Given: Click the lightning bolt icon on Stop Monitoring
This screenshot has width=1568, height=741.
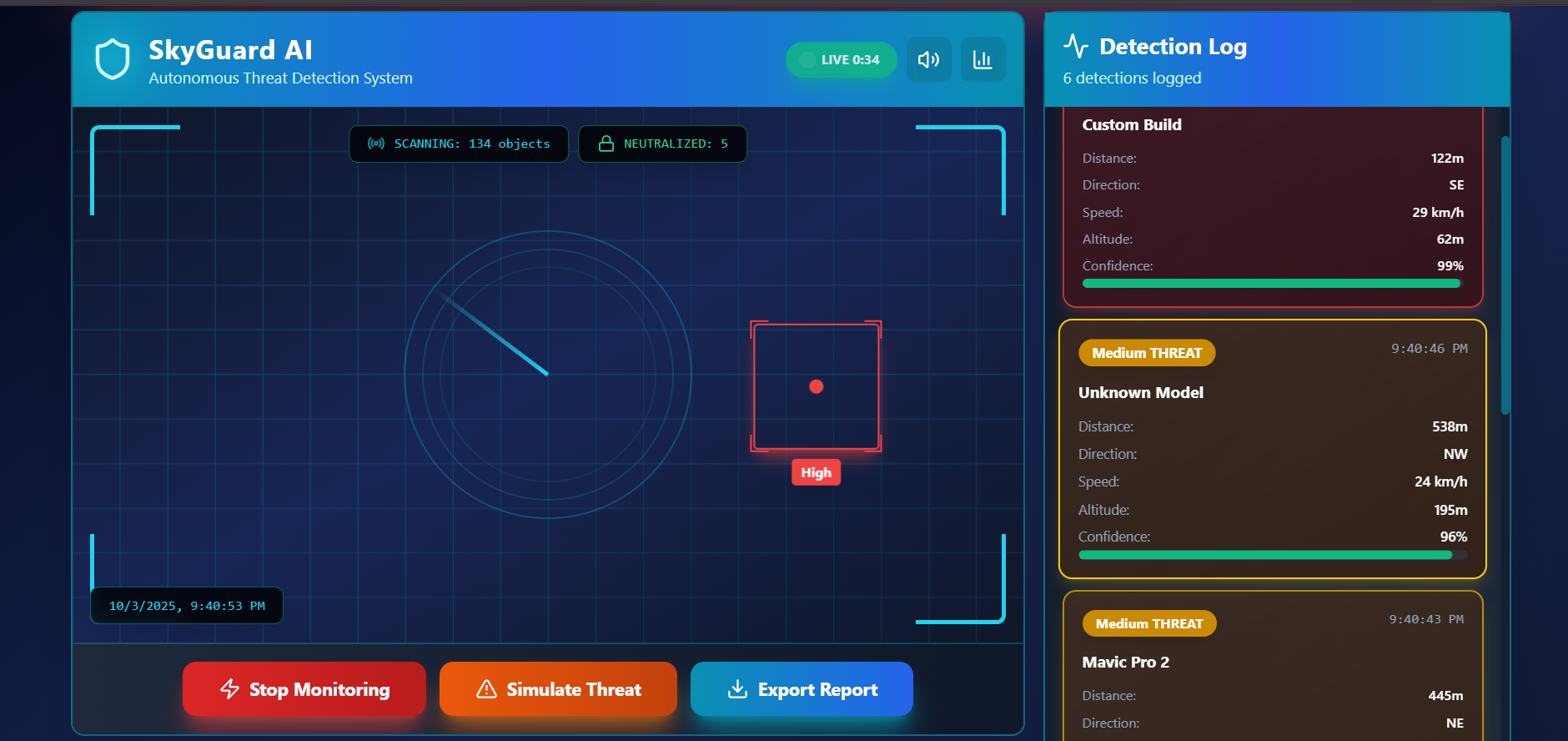Looking at the screenshot, I should (x=229, y=689).
